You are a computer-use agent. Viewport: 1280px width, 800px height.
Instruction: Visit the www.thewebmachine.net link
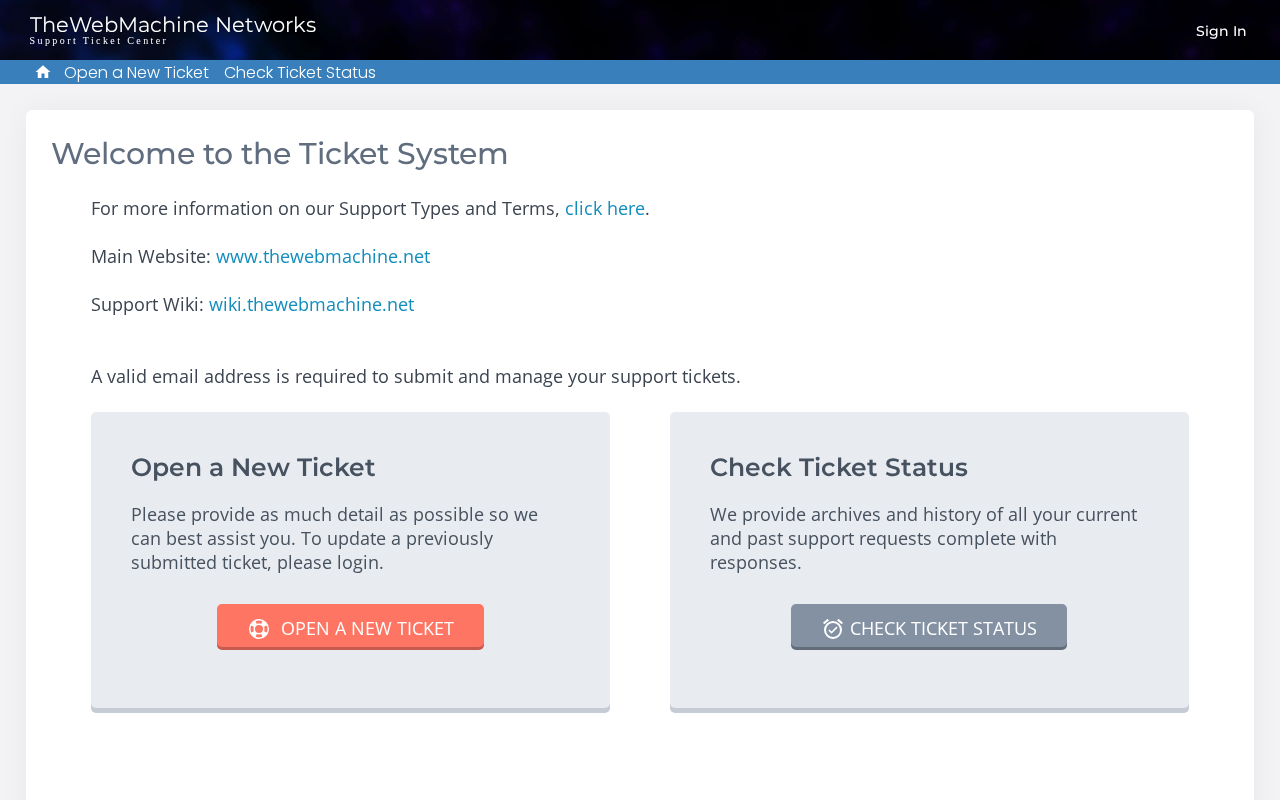[323, 256]
